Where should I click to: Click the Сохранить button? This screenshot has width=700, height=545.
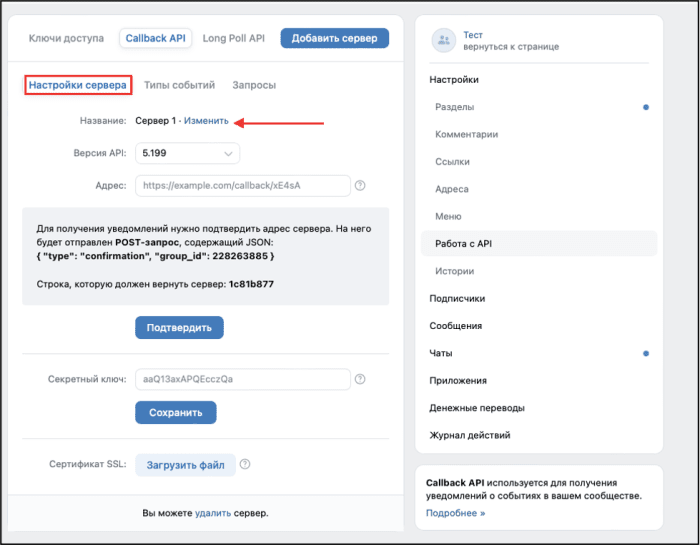[175, 412]
